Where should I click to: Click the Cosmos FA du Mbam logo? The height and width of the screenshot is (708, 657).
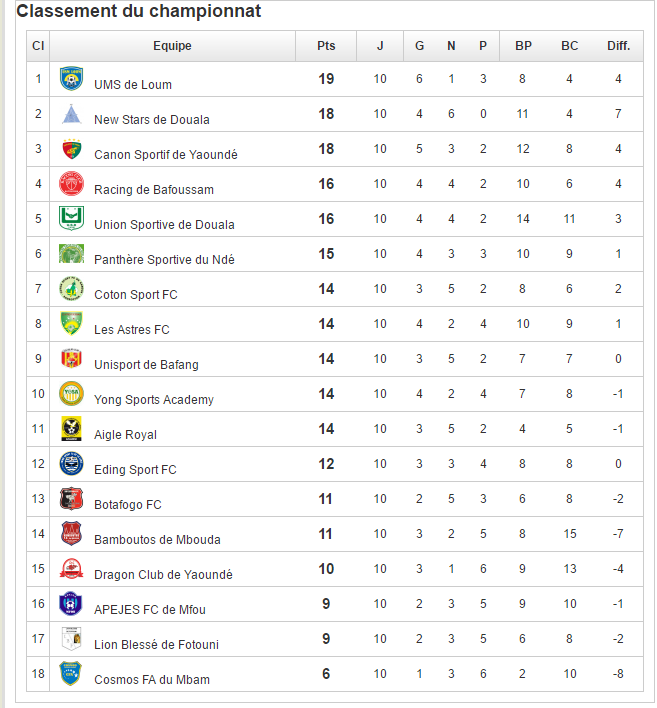(71, 674)
